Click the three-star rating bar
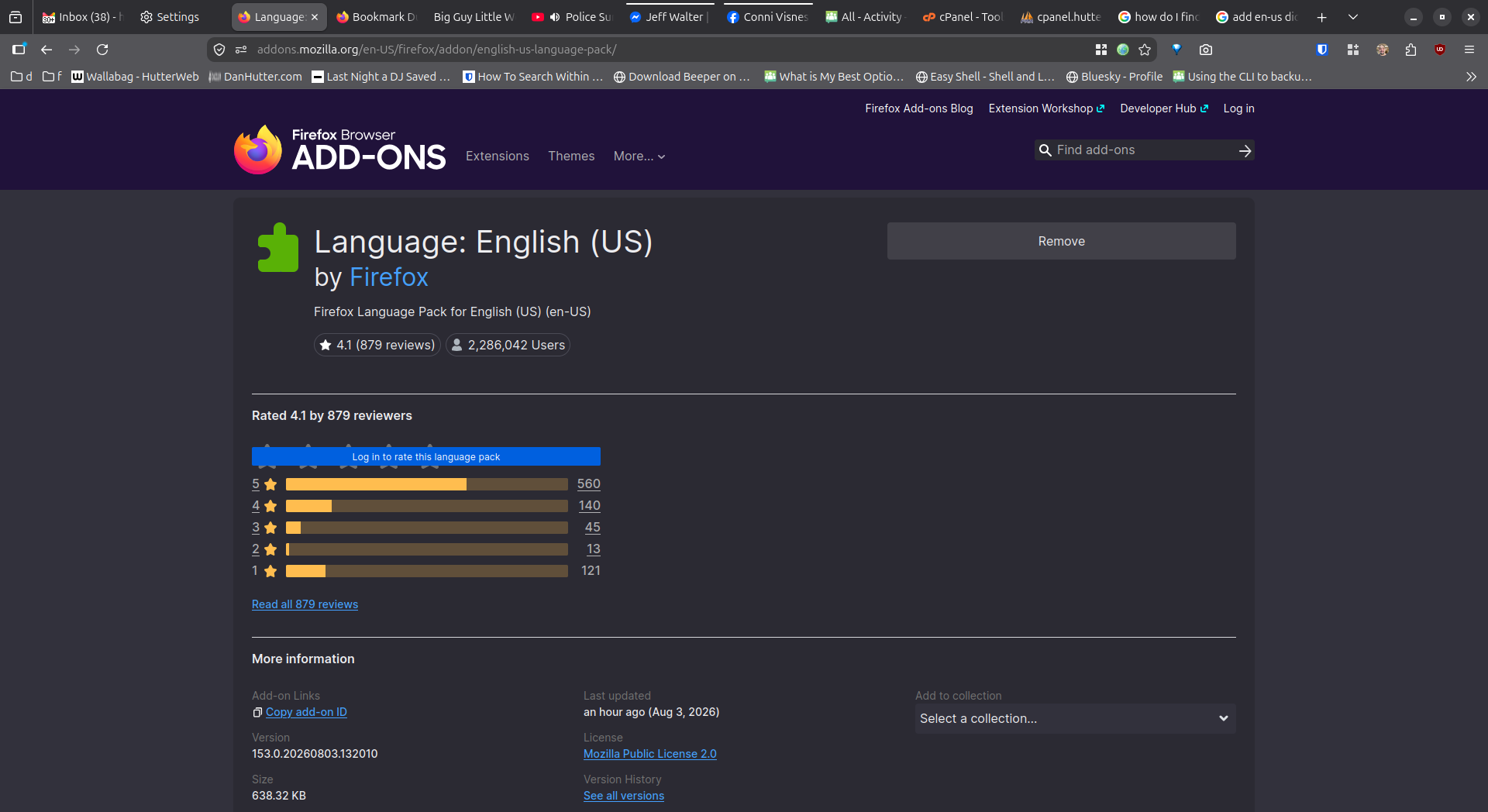The height and width of the screenshot is (812, 1488). pyautogui.click(x=427, y=528)
